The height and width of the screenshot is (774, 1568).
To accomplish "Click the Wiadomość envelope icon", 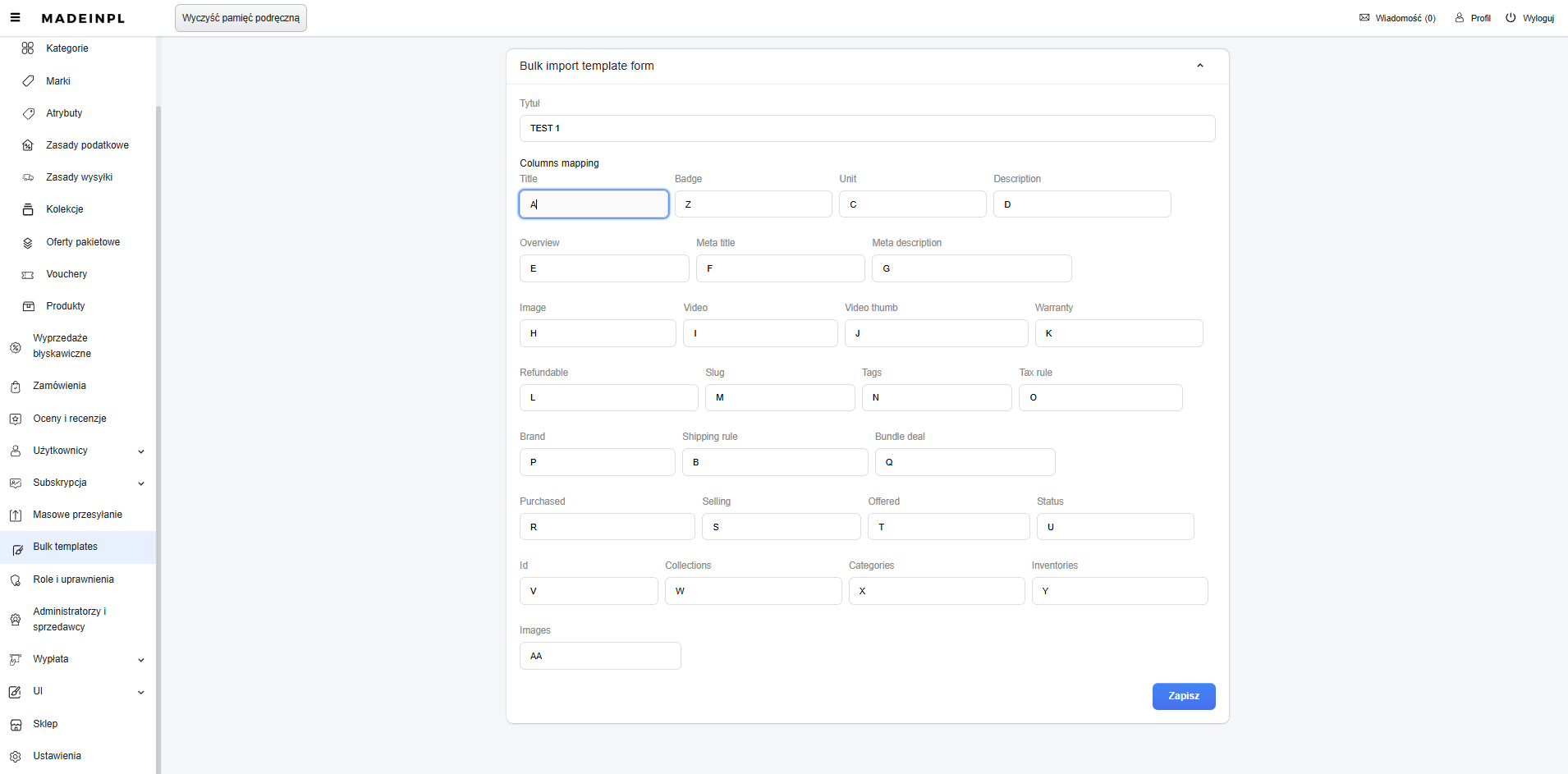I will [1364, 18].
